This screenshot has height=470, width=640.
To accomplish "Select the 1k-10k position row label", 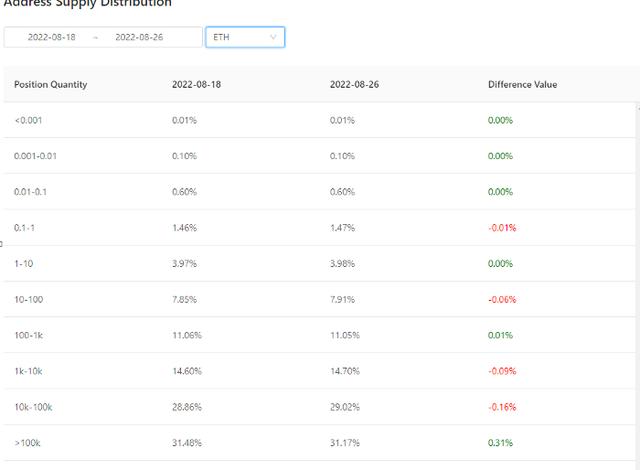I will pyautogui.click(x=29, y=371).
